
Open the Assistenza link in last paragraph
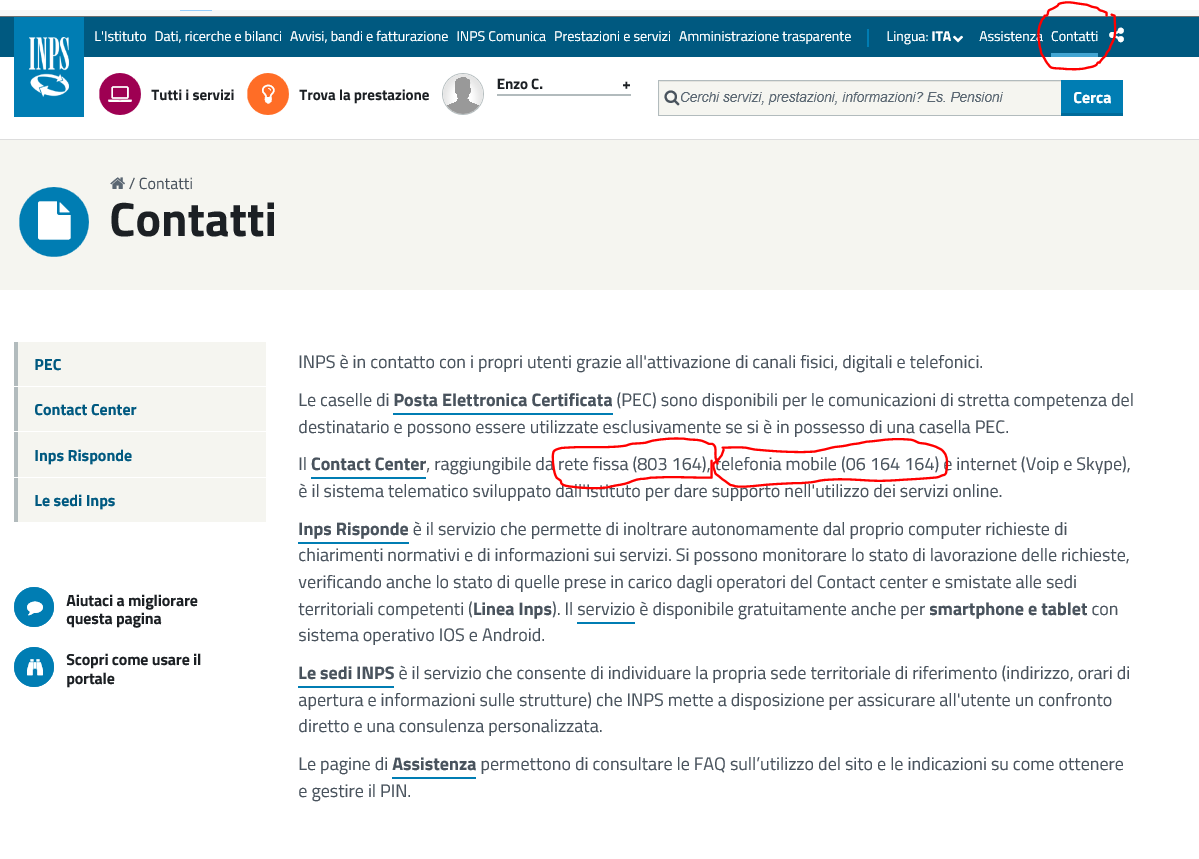pyautogui.click(x=433, y=765)
